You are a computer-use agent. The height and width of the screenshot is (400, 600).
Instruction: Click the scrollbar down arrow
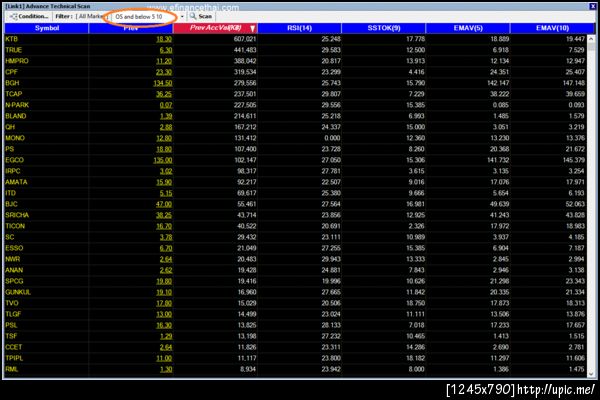[591, 374]
